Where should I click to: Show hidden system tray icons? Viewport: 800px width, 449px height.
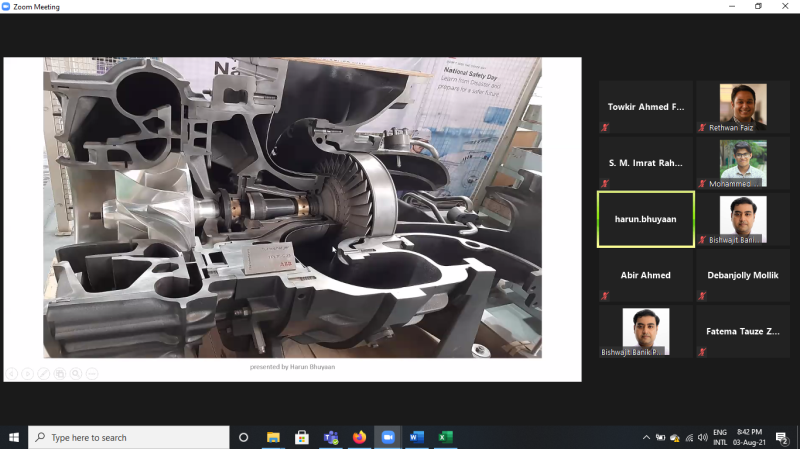(647, 437)
